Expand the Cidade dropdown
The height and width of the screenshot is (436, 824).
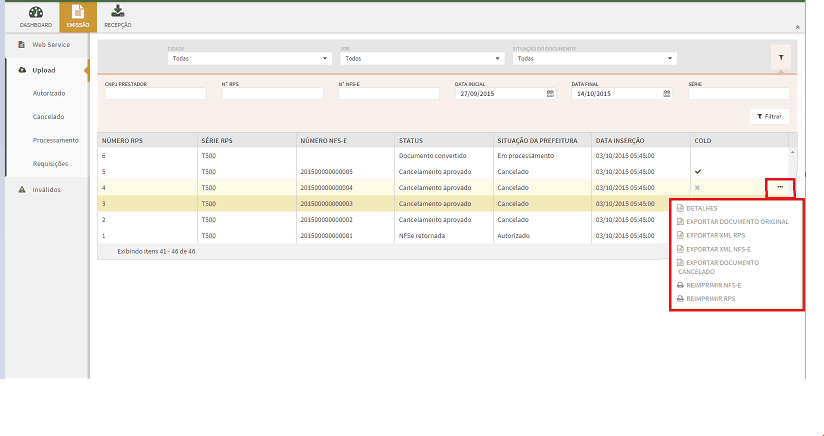pyautogui.click(x=250, y=59)
